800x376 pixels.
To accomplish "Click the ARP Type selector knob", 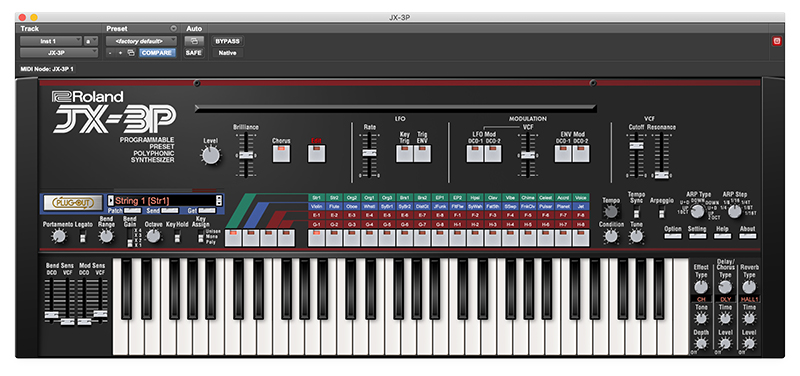I will tap(697, 211).
